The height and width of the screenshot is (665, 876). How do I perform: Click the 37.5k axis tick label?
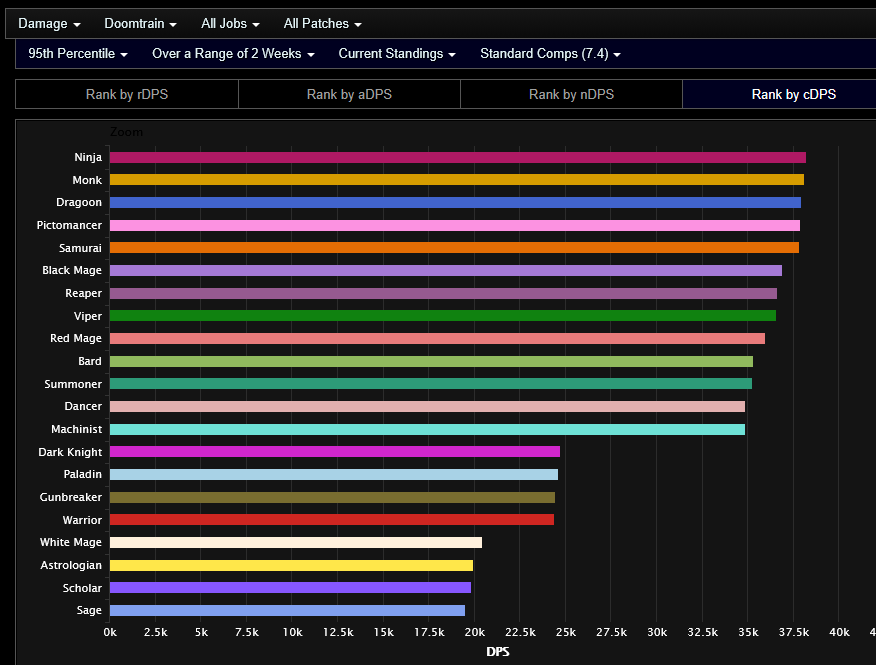[x=793, y=632]
